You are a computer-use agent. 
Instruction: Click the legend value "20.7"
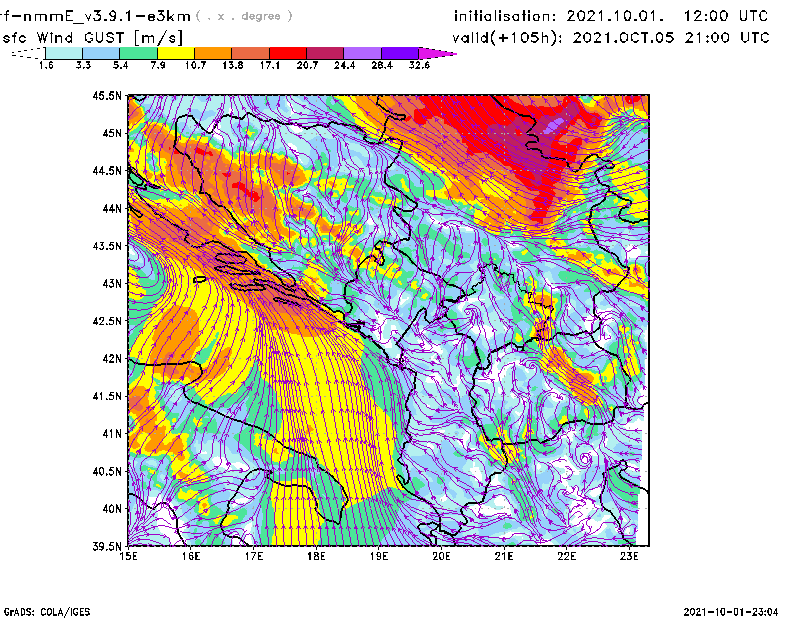tap(307, 65)
